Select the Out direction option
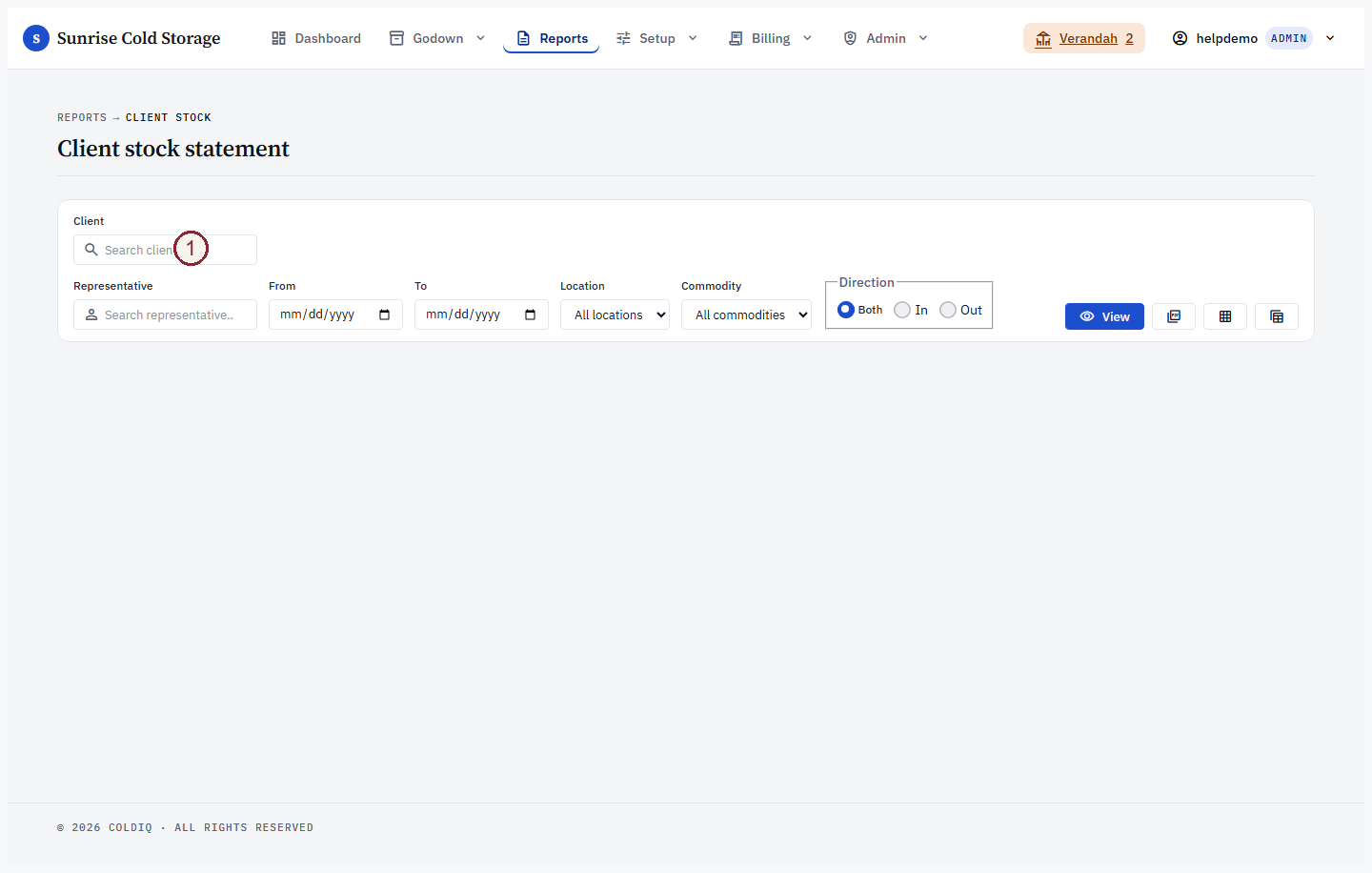This screenshot has width=1372, height=873. point(948,310)
